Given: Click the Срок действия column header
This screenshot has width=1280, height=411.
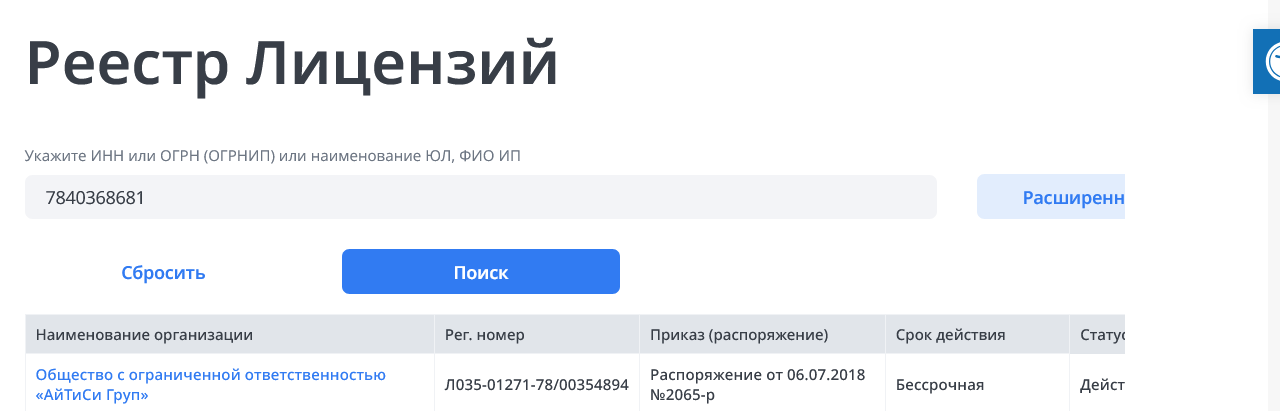Looking at the screenshot, I should (x=950, y=334).
